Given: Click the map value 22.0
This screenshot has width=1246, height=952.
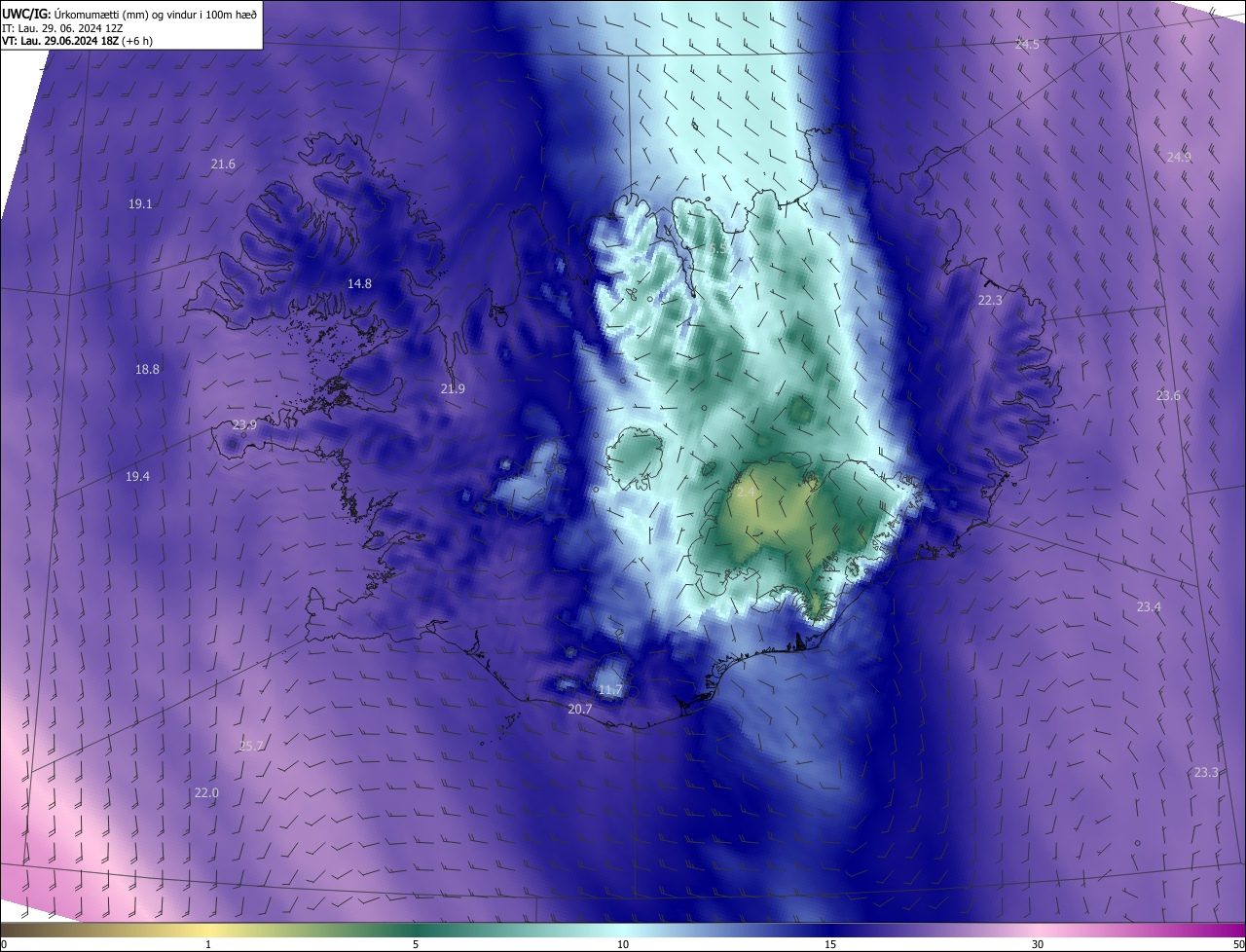Looking at the screenshot, I should click(x=206, y=792).
